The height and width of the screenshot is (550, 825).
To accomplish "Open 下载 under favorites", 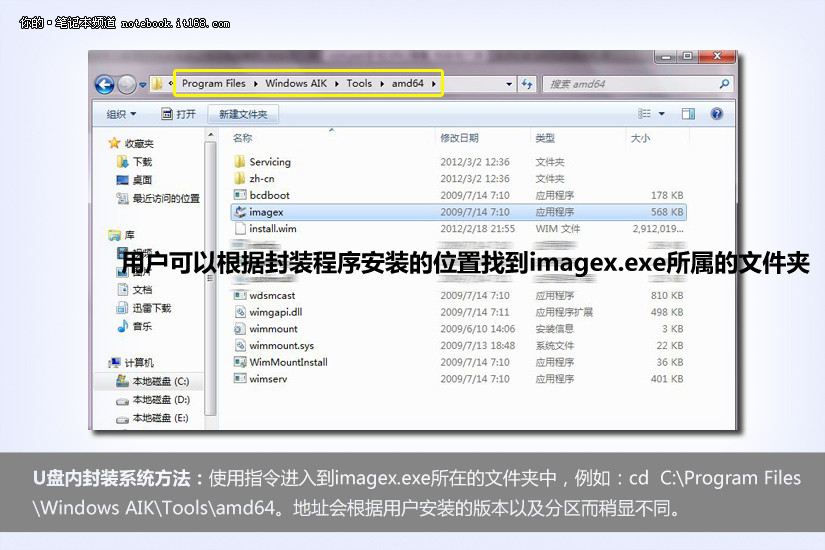I will coord(142,162).
